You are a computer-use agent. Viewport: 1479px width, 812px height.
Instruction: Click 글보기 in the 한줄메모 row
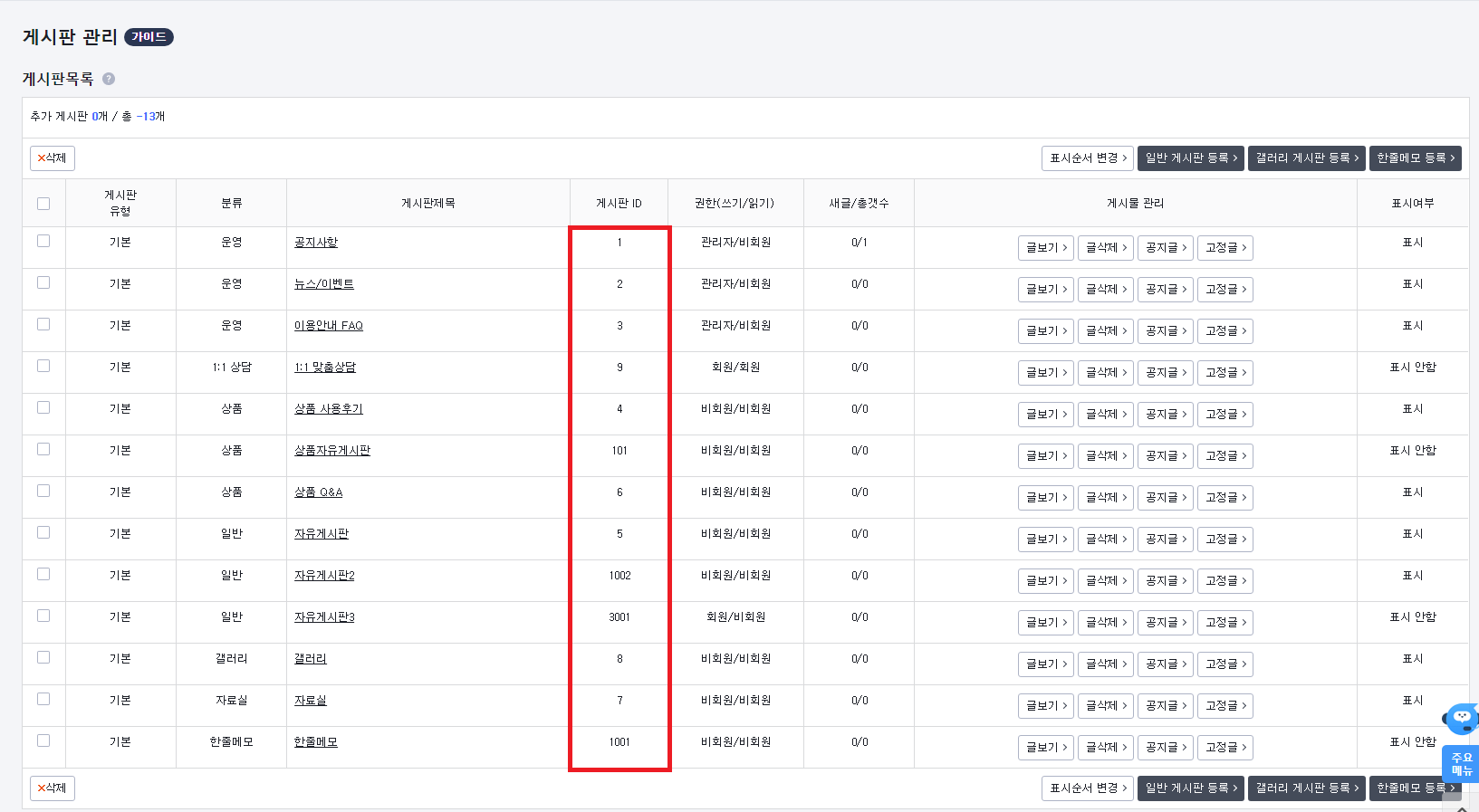pyautogui.click(x=1046, y=747)
